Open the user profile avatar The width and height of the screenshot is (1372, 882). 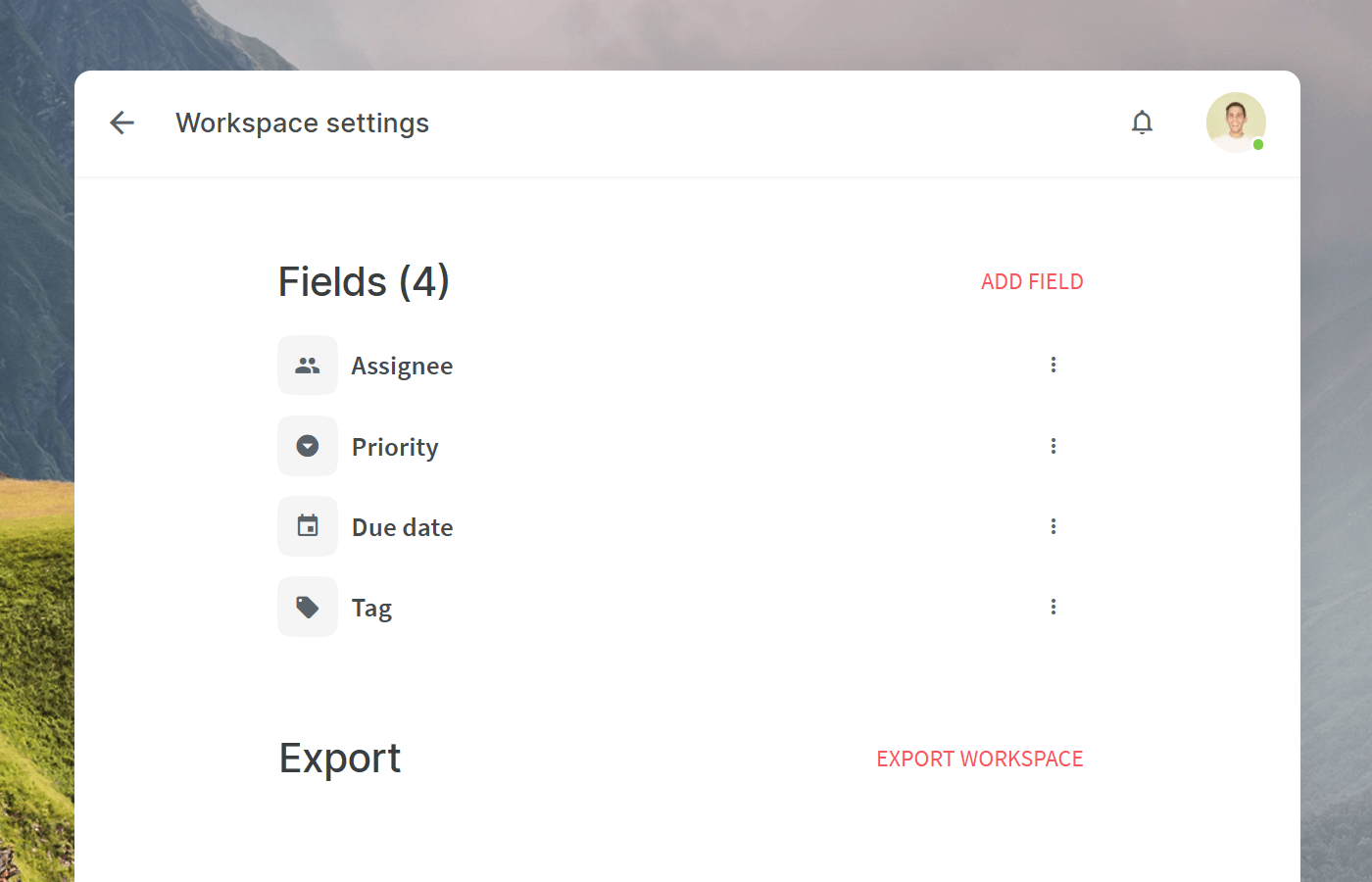point(1236,122)
